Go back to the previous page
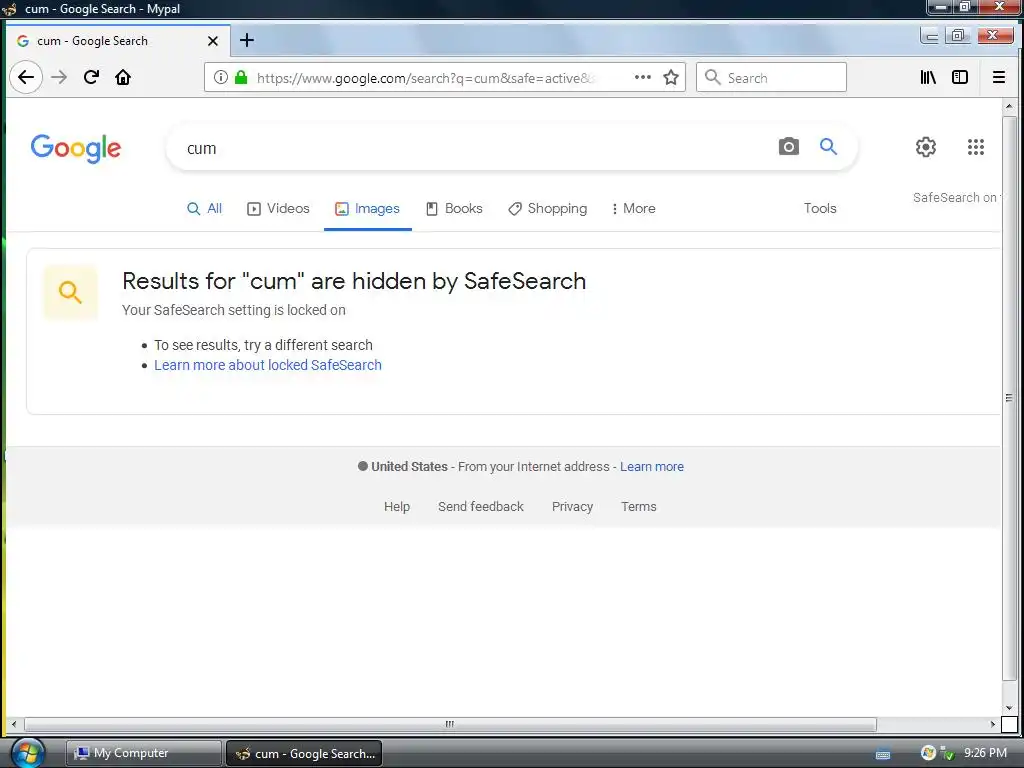 (x=26, y=77)
